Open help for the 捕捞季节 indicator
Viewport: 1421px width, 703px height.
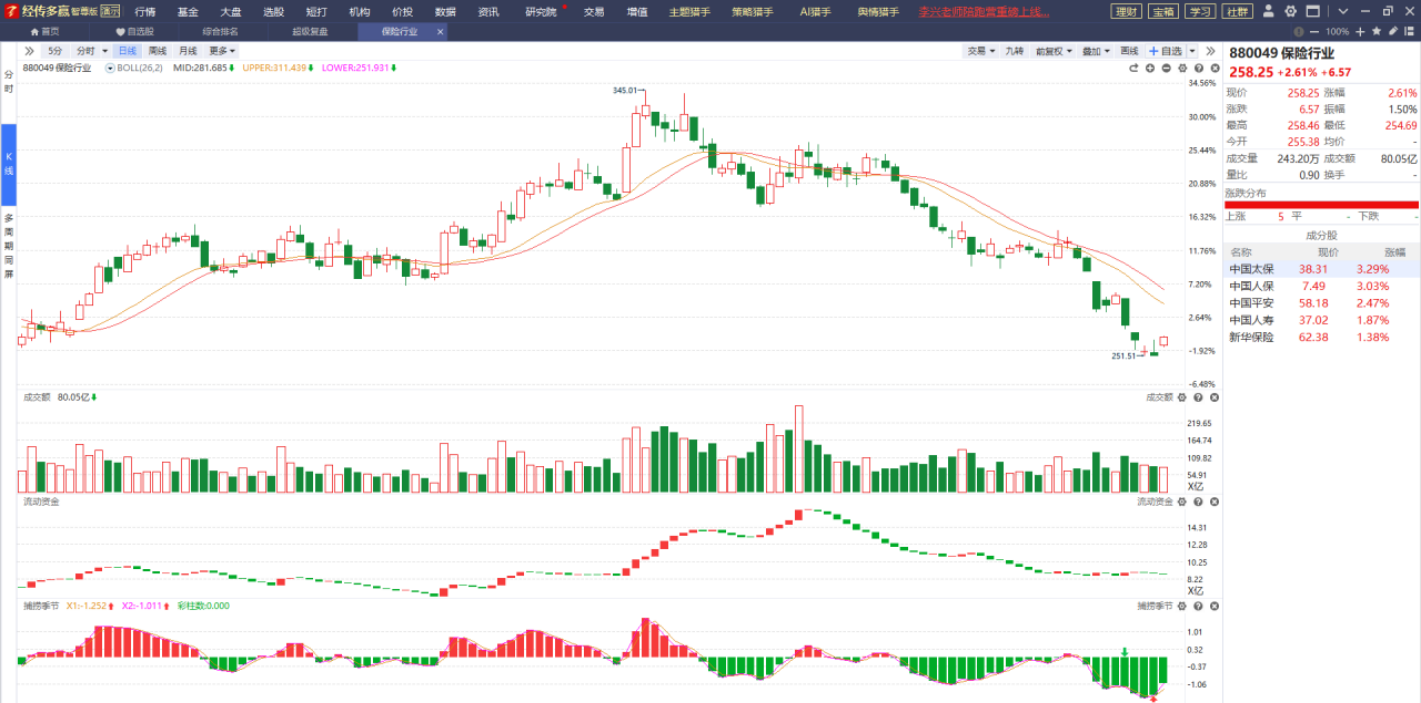click(x=1198, y=606)
